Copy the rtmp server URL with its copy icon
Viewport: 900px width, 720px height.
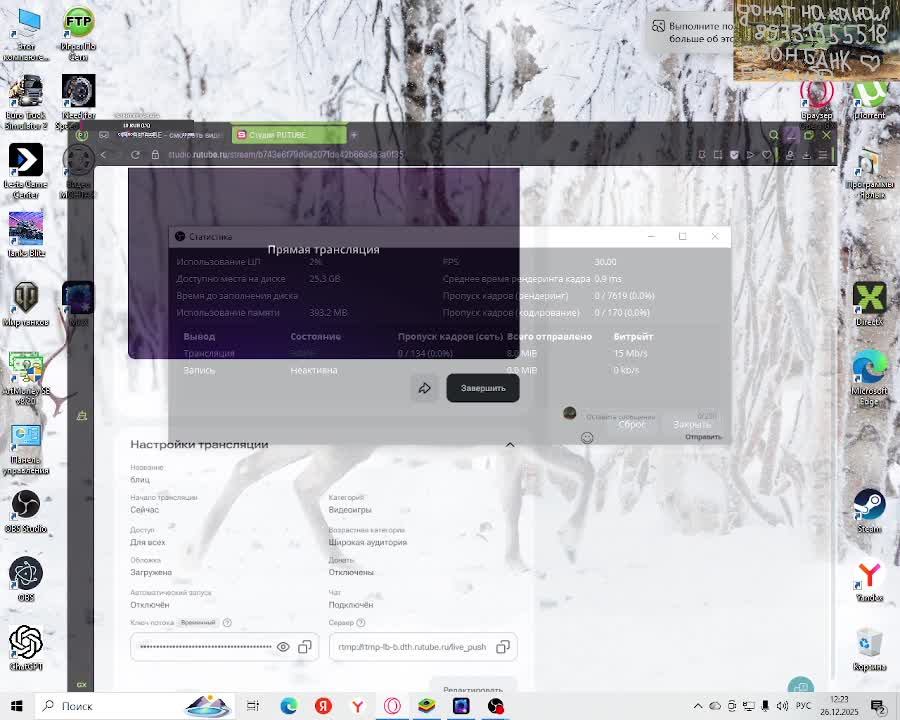[503, 647]
